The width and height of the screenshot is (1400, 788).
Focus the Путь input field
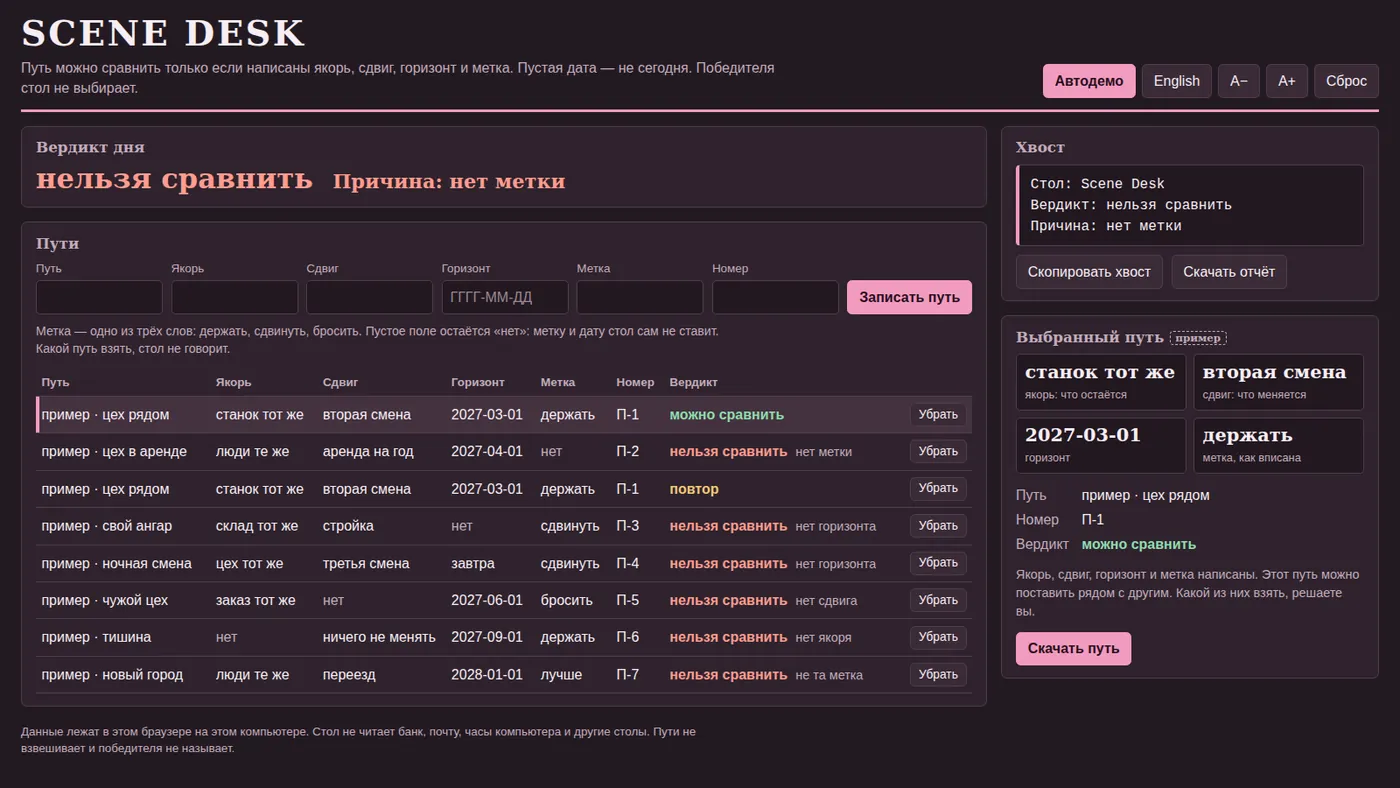[x=99, y=297]
